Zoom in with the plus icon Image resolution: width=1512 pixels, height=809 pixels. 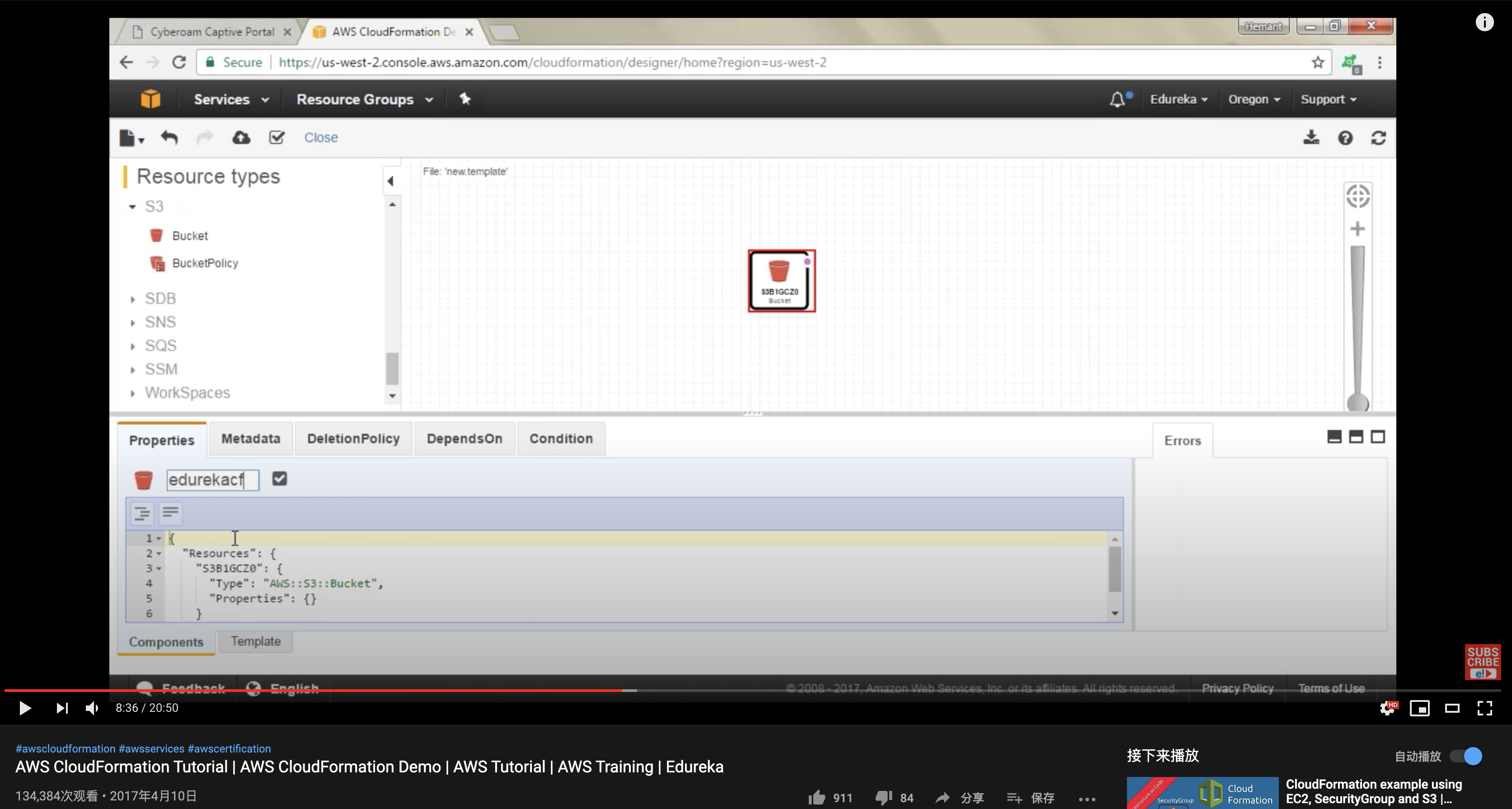[x=1357, y=228]
